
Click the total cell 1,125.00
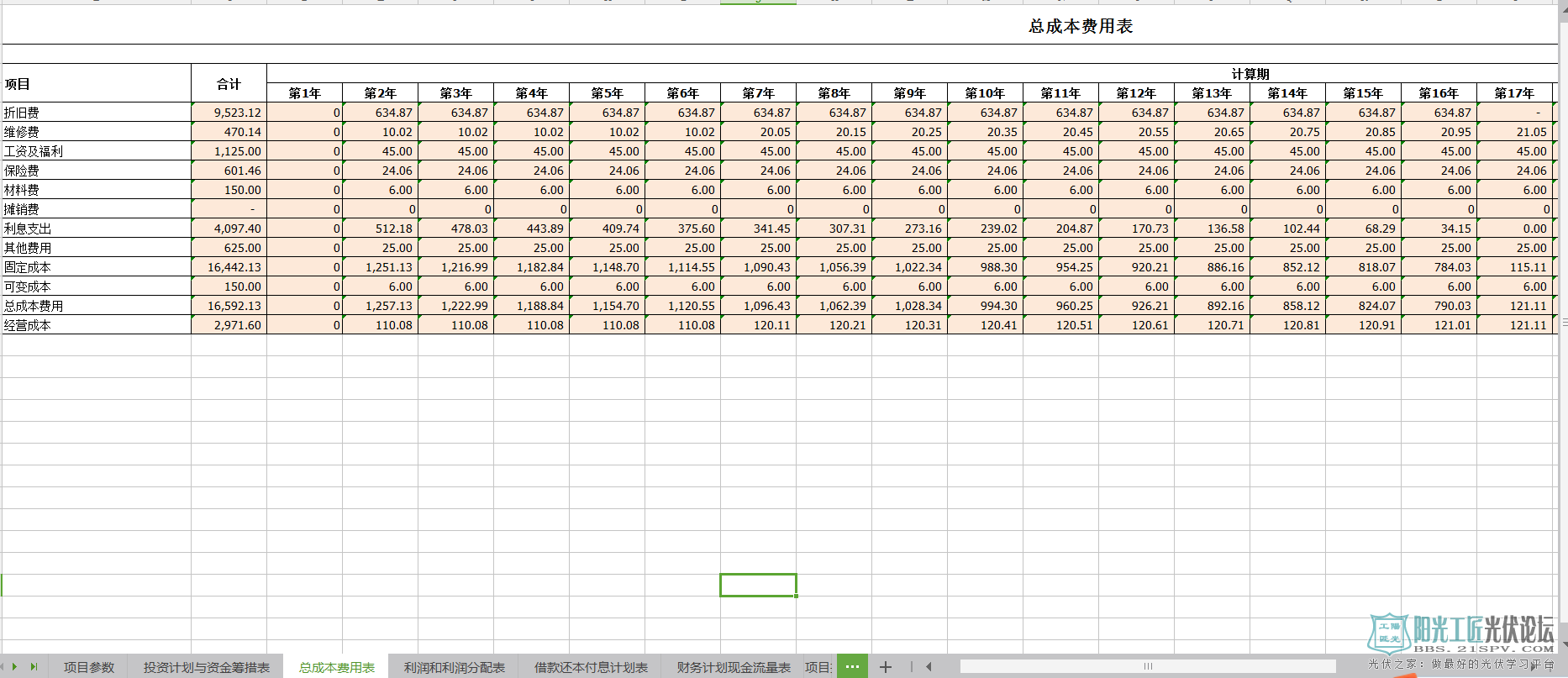tap(229, 151)
